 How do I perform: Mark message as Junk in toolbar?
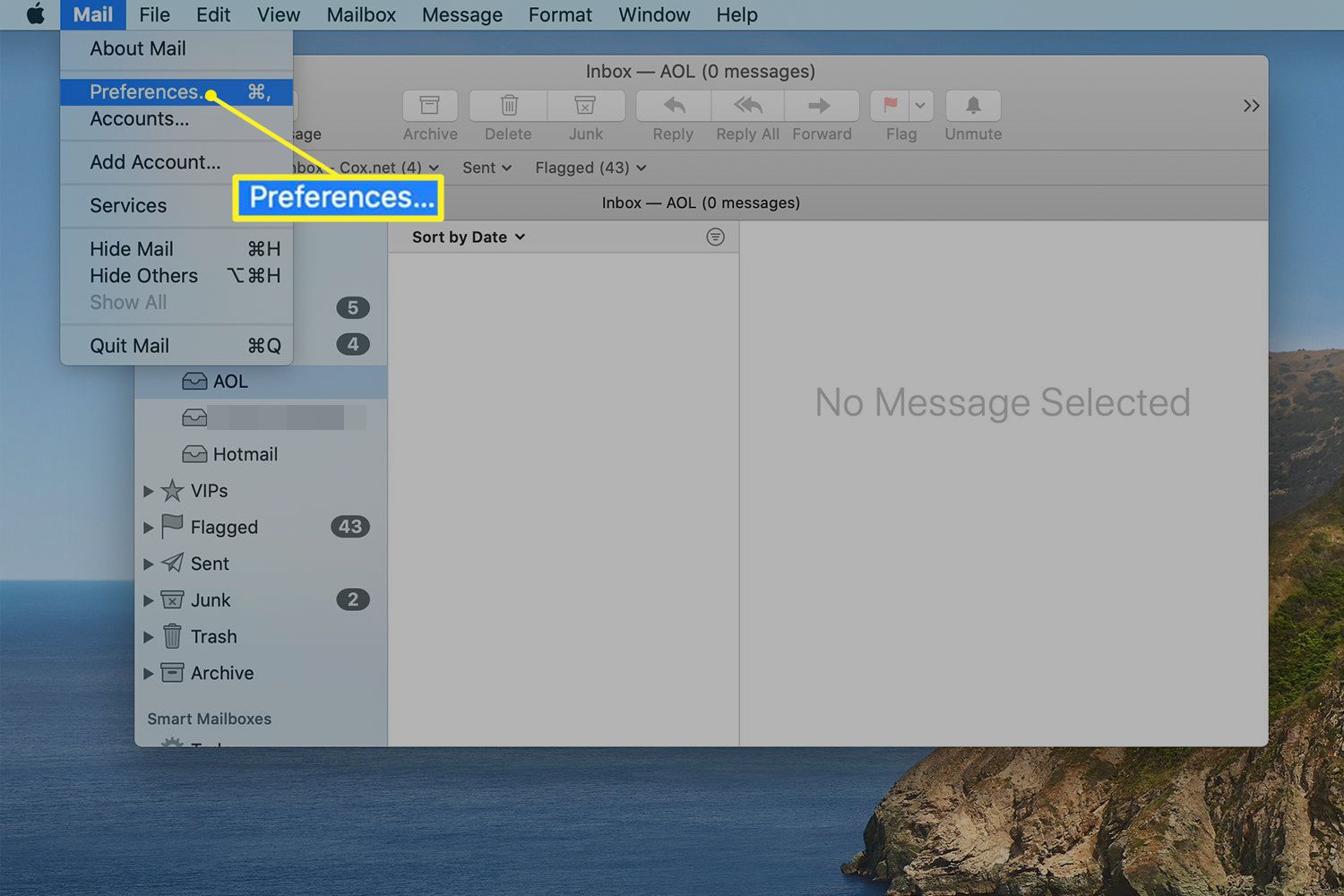tap(585, 106)
